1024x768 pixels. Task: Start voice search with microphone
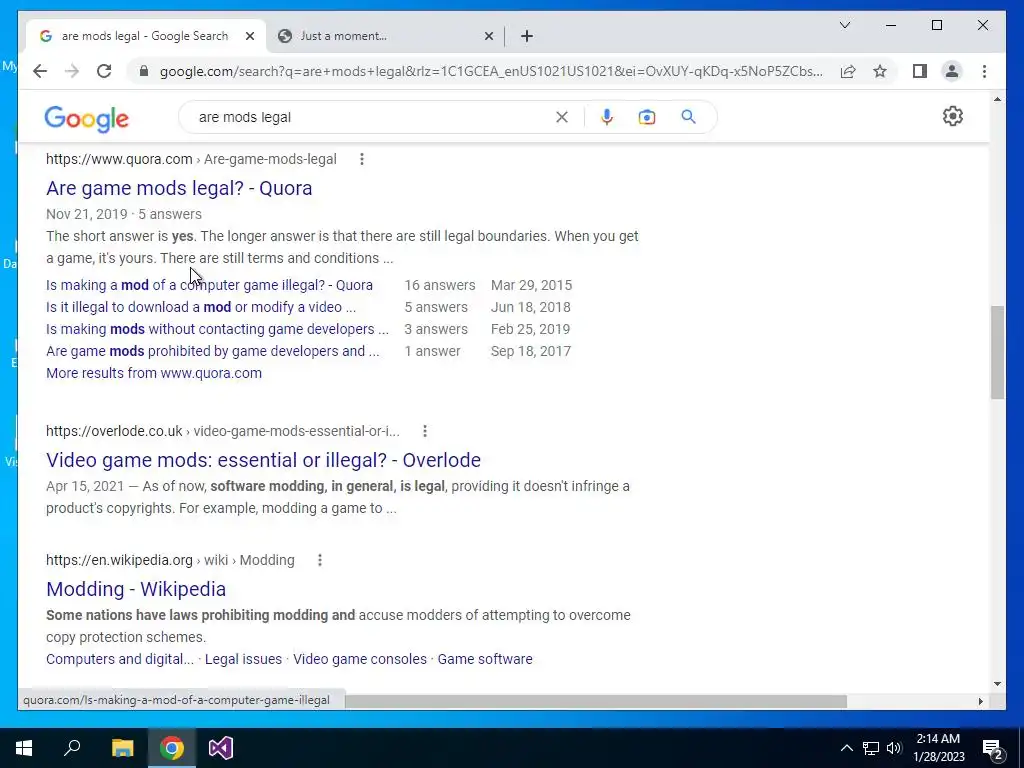607,117
